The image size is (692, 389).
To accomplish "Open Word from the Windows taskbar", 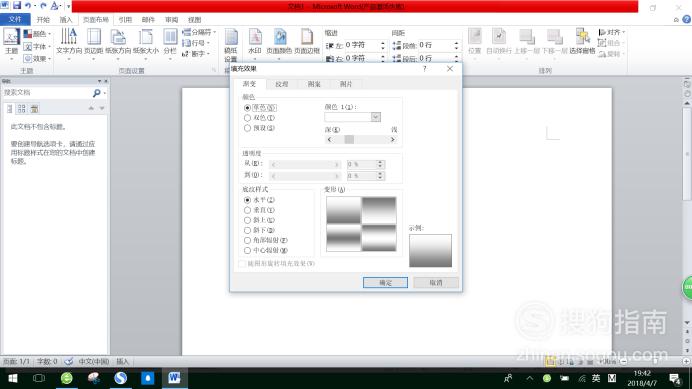I will [174, 378].
